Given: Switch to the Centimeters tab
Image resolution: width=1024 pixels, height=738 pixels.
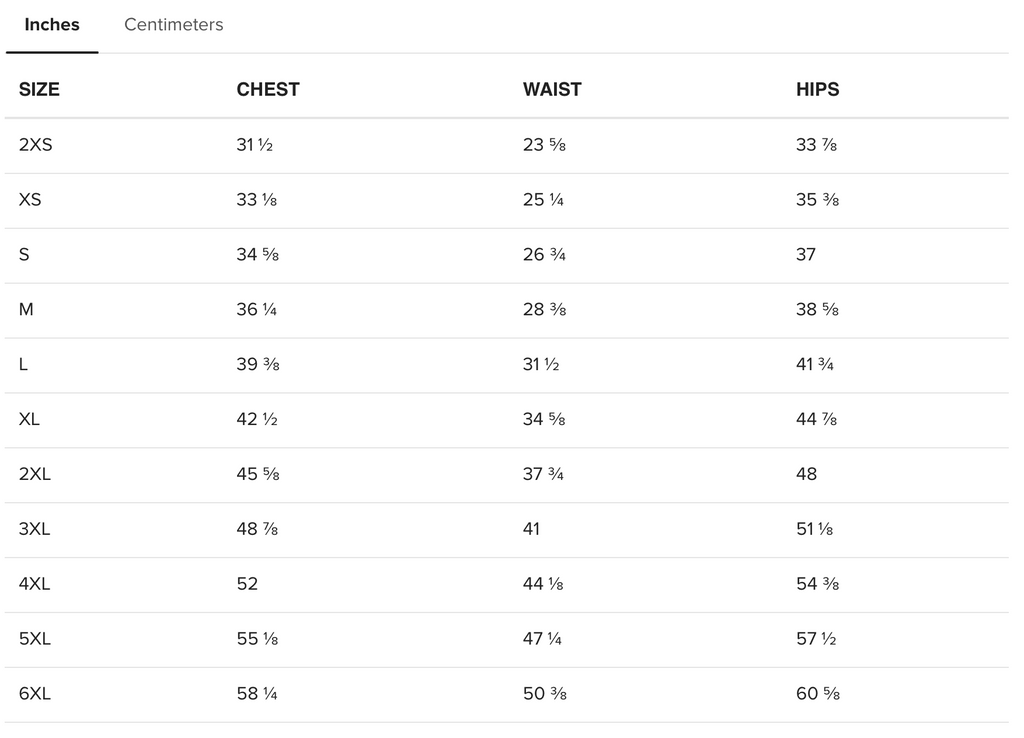Looking at the screenshot, I should 173,25.
